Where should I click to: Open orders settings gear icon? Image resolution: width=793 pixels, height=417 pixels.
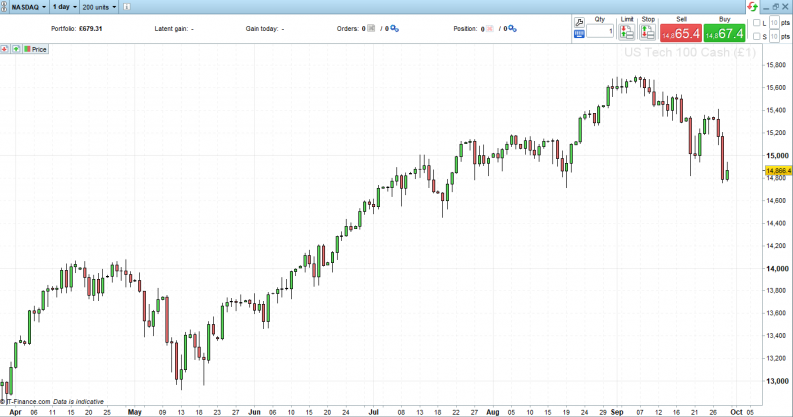click(x=394, y=29)
